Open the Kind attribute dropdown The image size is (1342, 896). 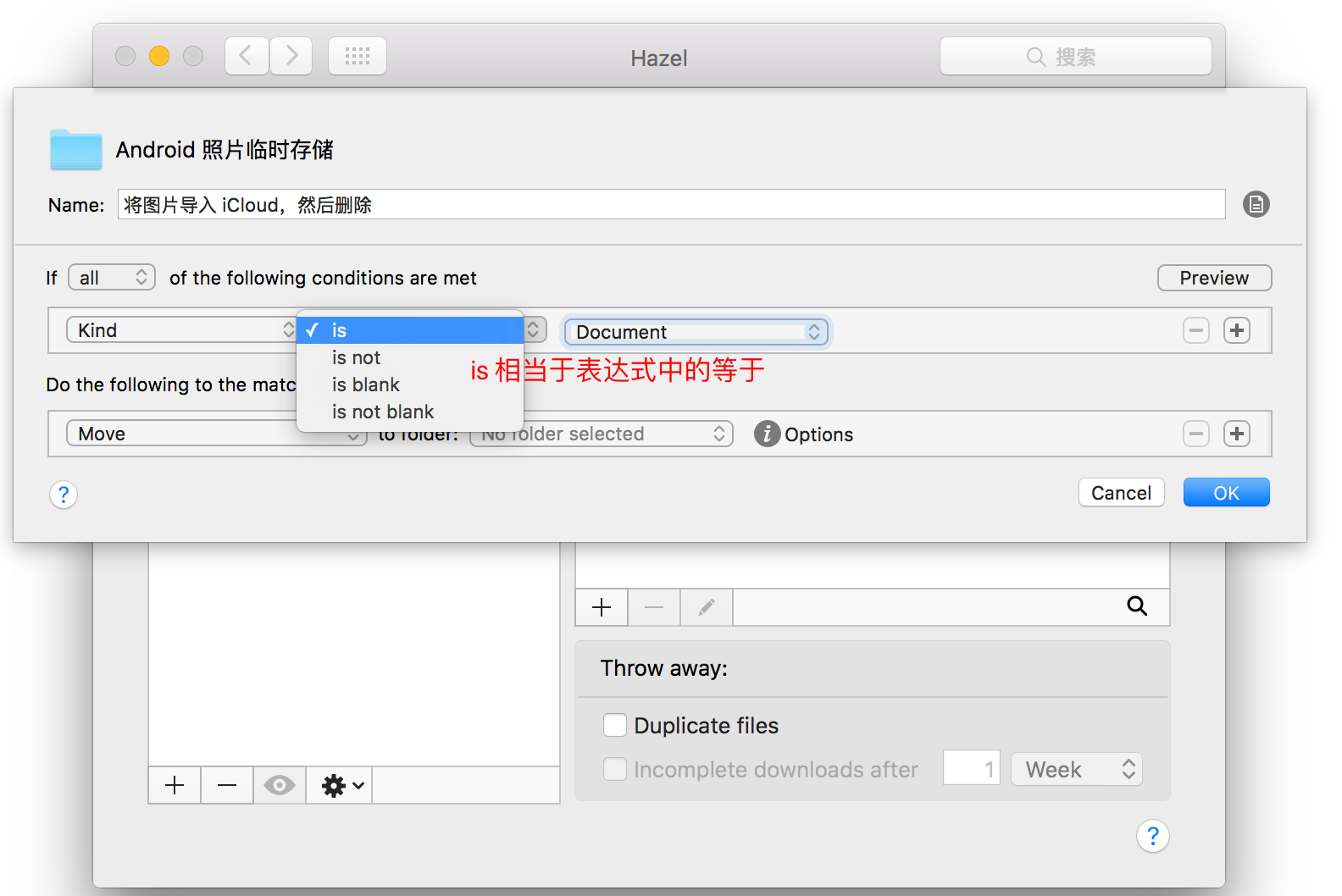point(182,330)
